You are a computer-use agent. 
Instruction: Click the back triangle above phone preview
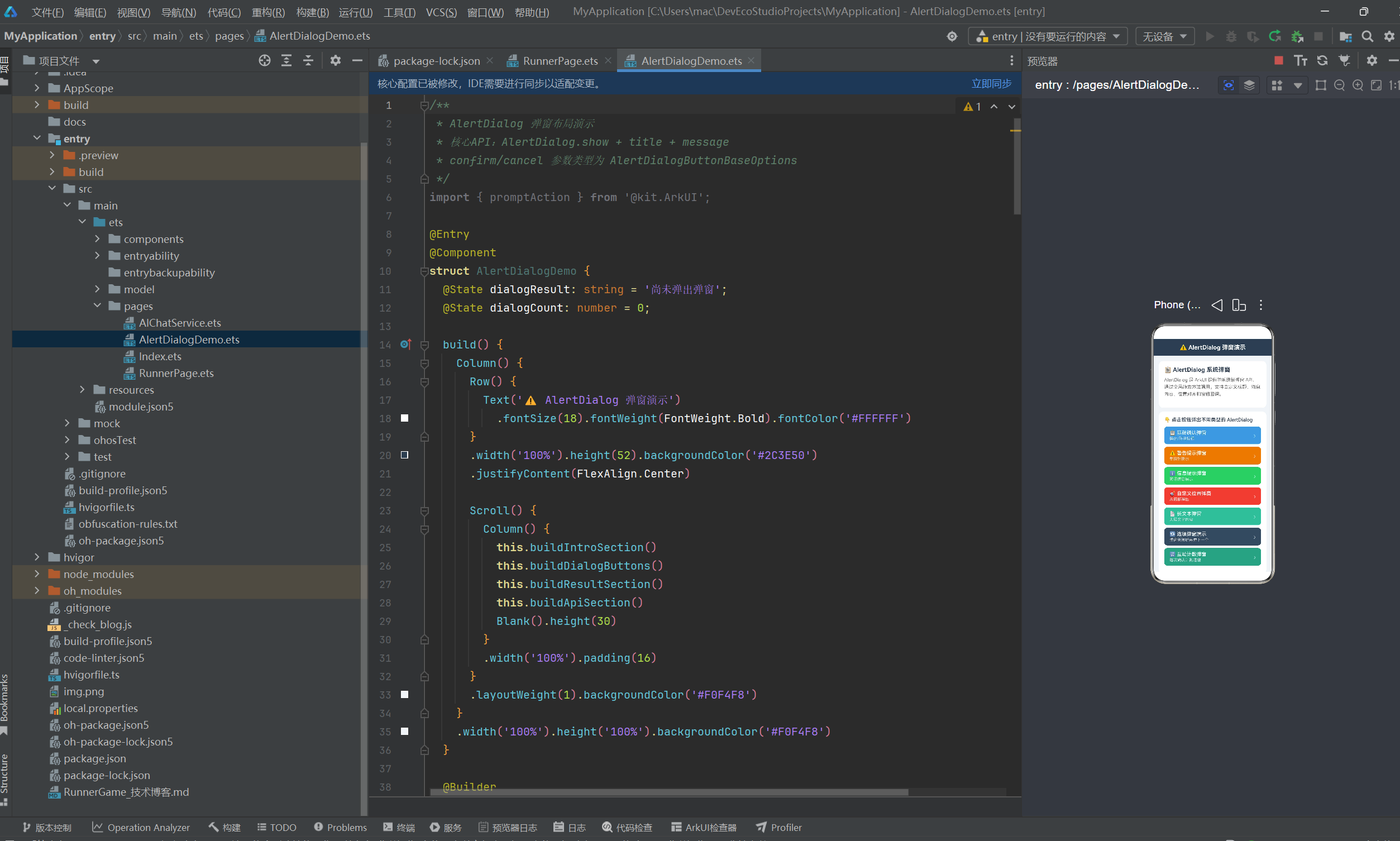tap(1216, 305)
